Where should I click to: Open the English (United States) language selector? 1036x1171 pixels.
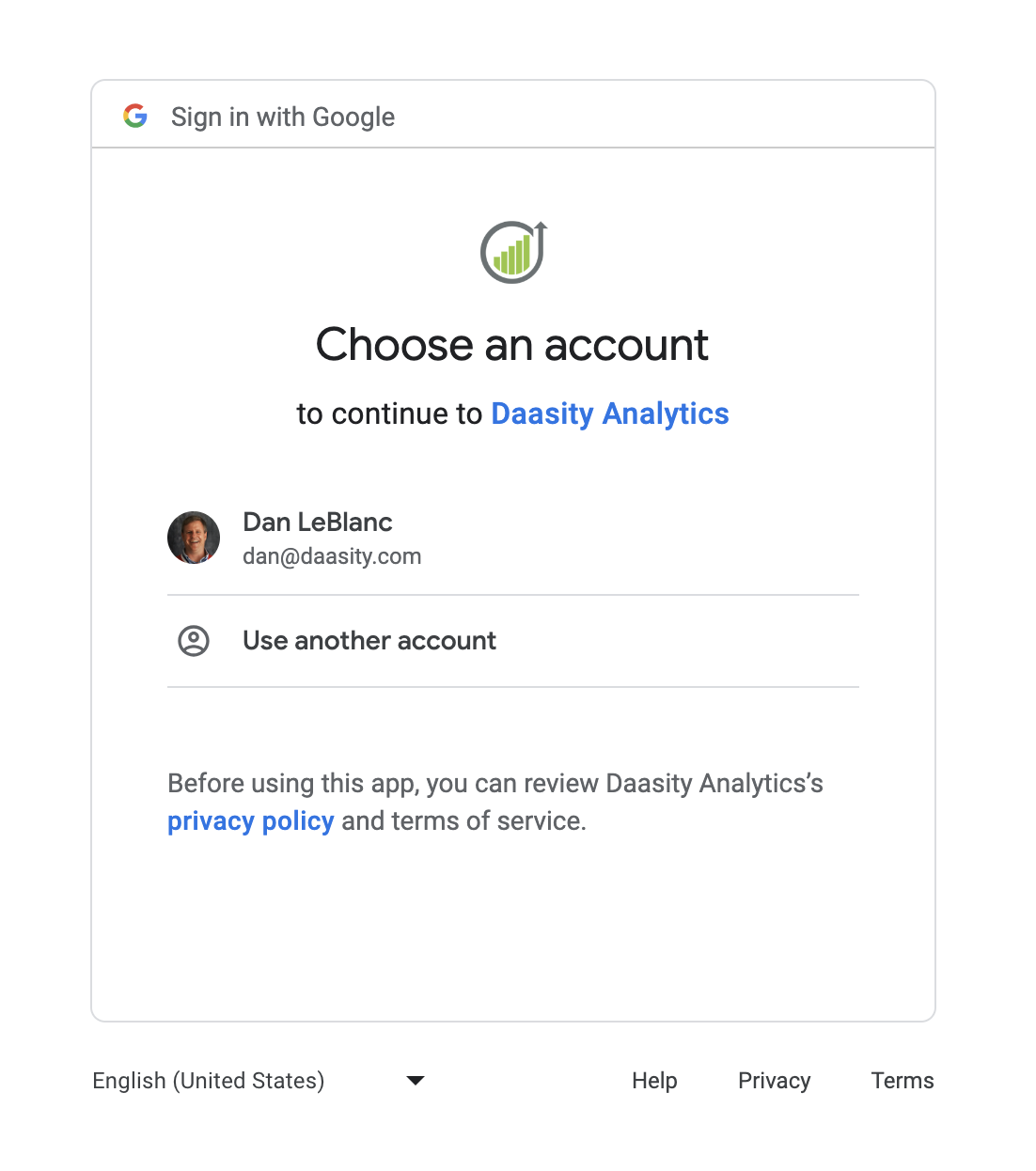pos(209,1081)
